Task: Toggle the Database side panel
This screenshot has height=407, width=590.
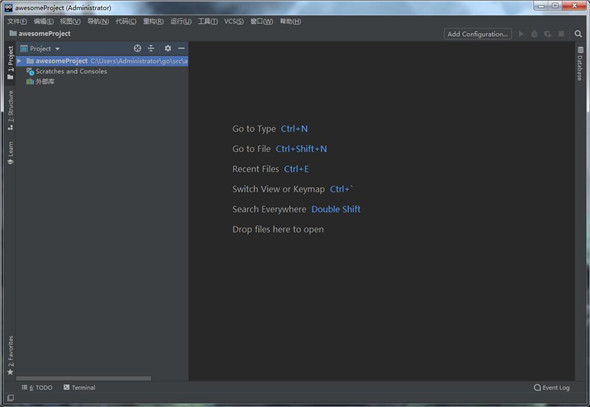Action: pos(580,63)
